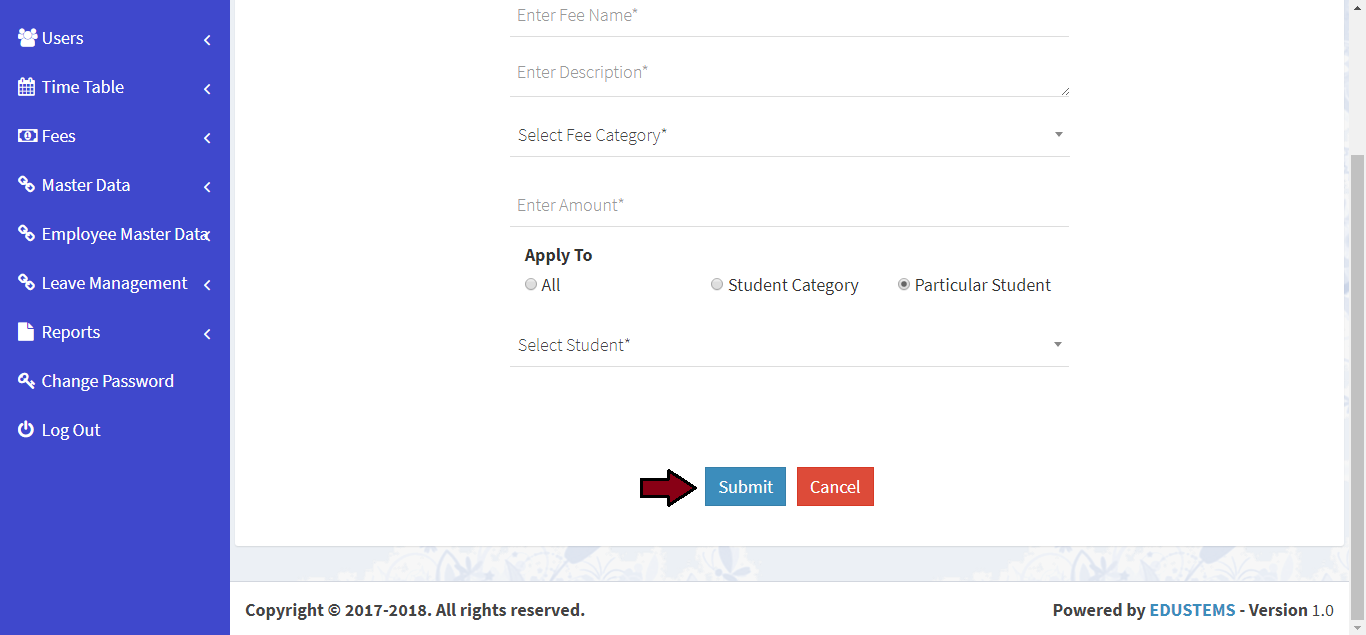Open the Select Fee Category dropdown

tap(789, 135)
